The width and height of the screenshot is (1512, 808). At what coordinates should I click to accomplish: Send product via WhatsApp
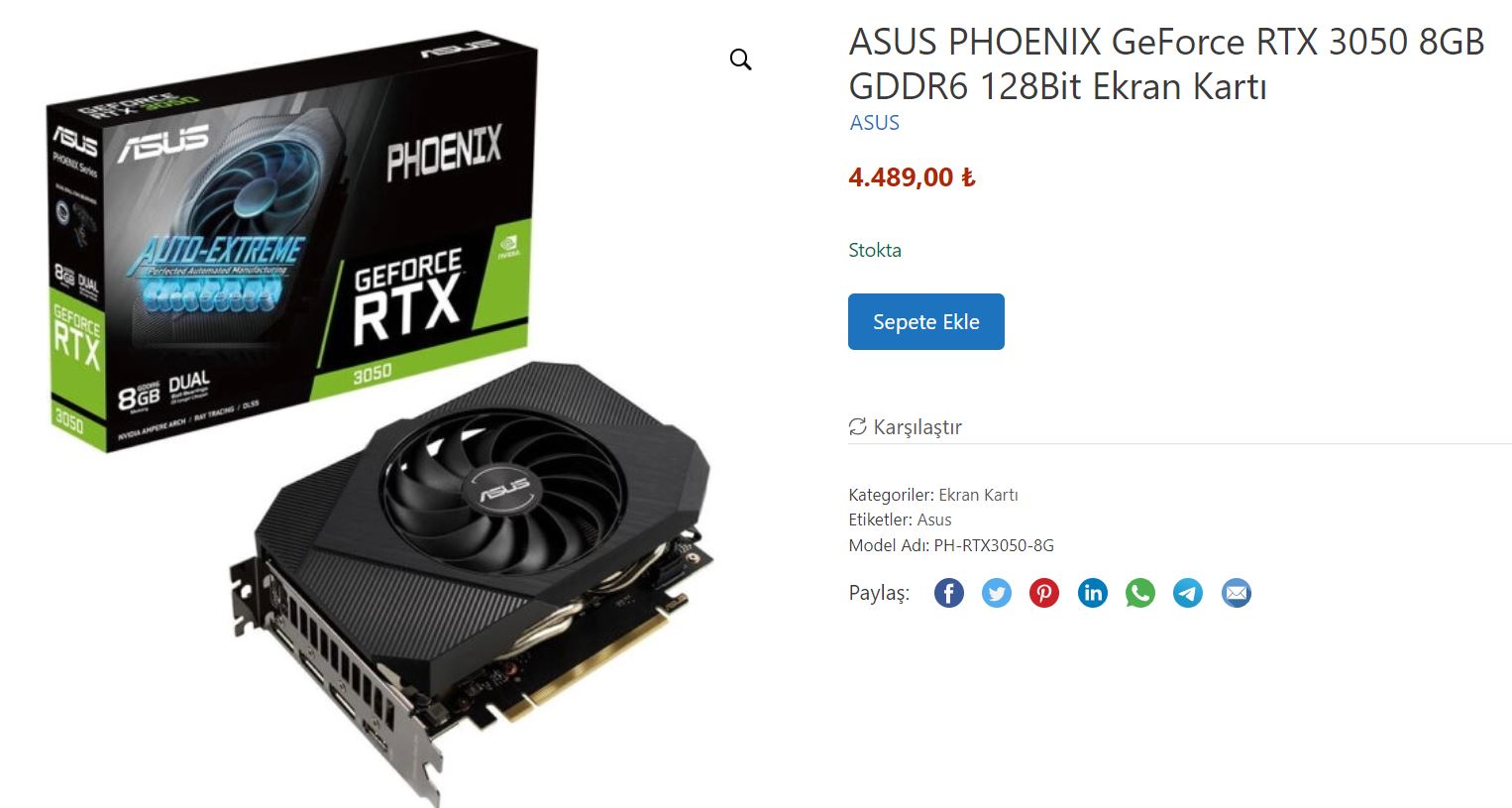(x=1139, y=593)
